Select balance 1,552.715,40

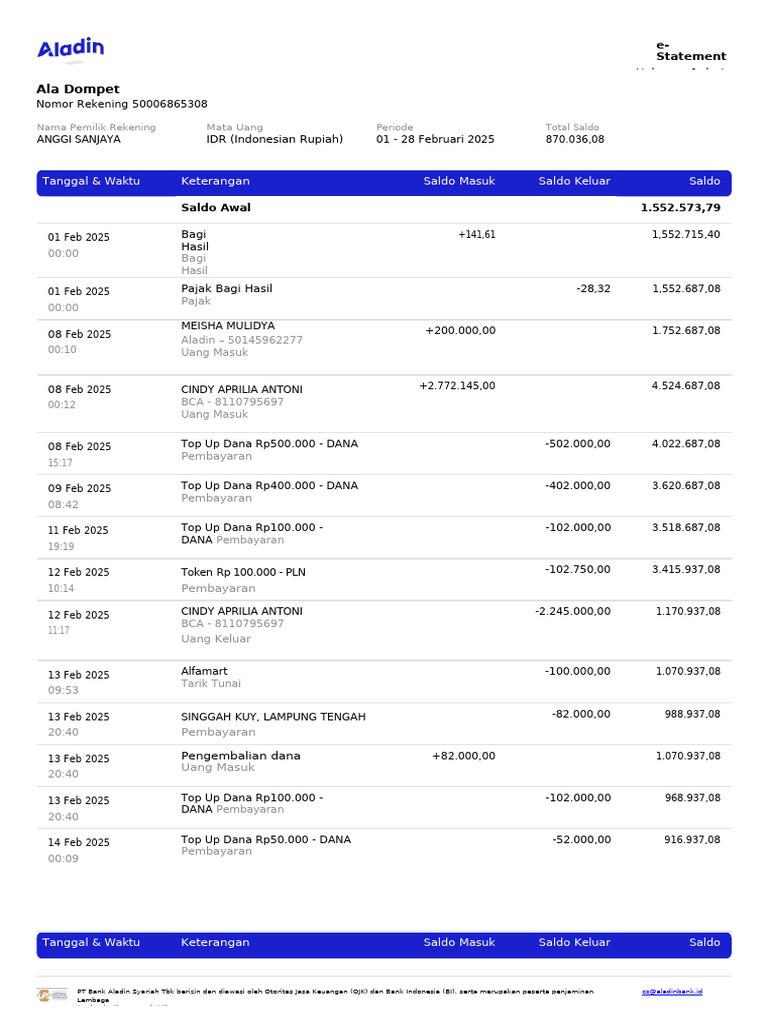pos(686,234)
